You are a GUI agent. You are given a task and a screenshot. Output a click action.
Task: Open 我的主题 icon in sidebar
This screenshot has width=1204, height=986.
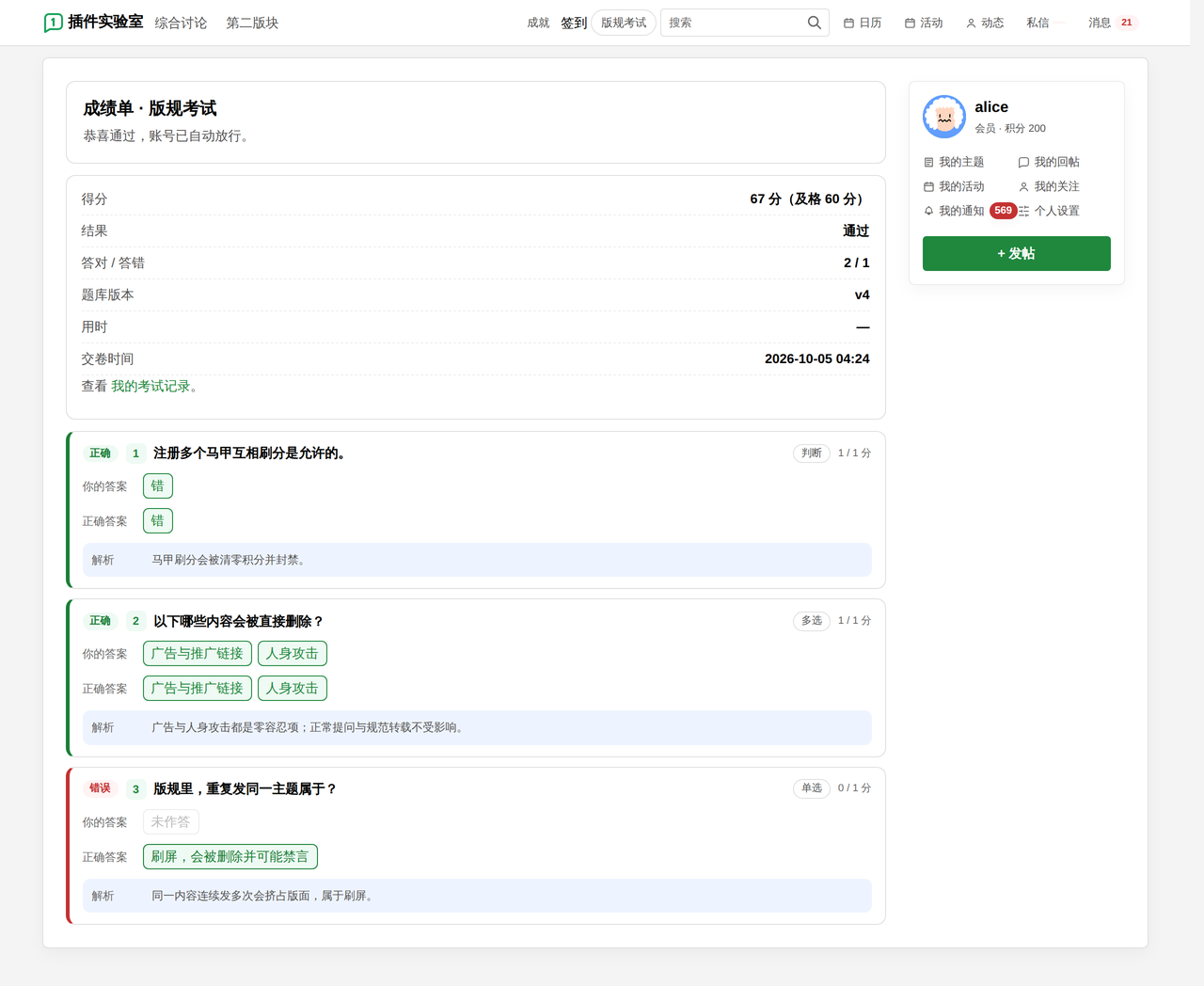[928, 163]
